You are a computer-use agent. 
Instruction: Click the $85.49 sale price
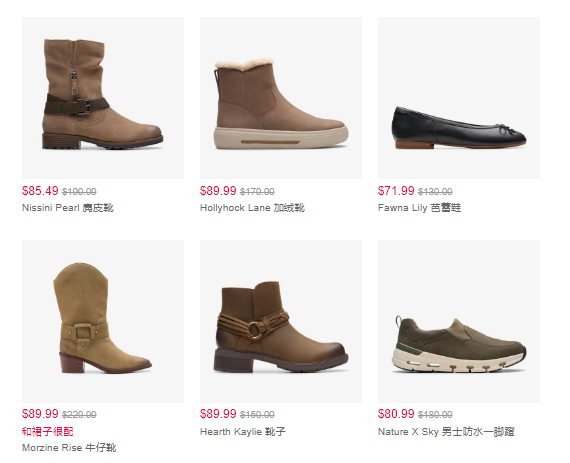tap(40, 191)
